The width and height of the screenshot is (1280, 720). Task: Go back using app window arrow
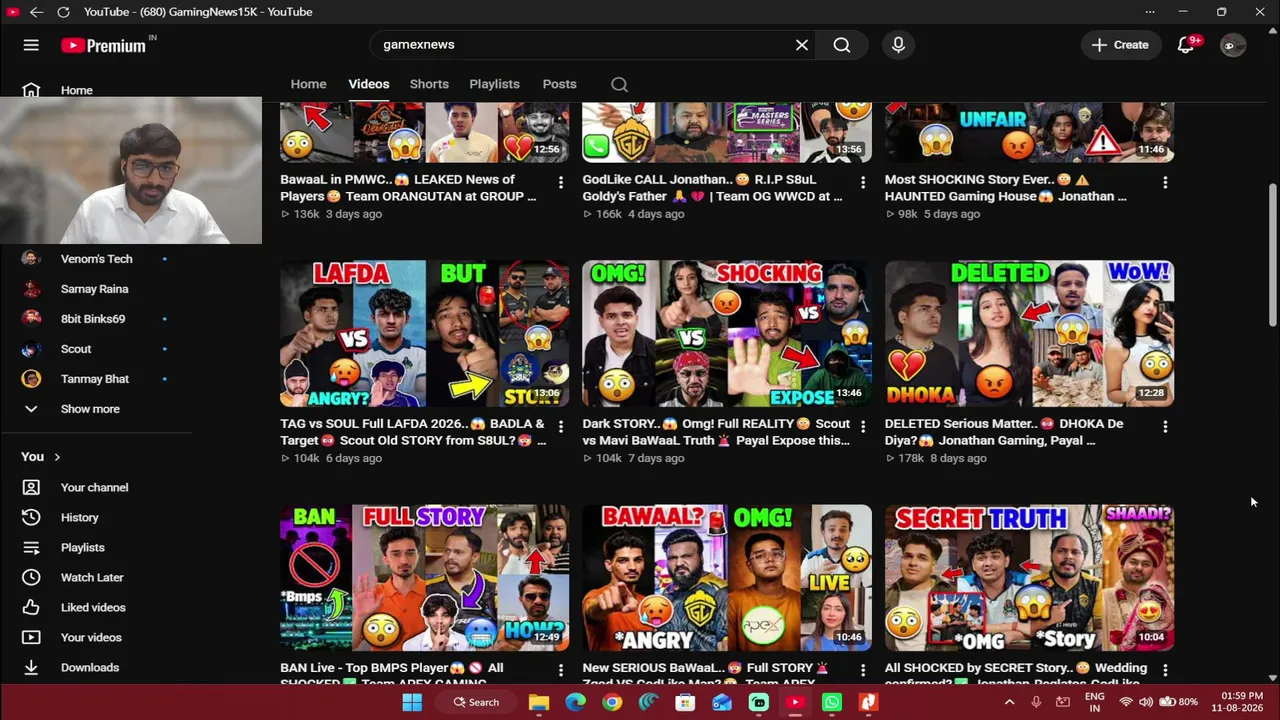36,12
